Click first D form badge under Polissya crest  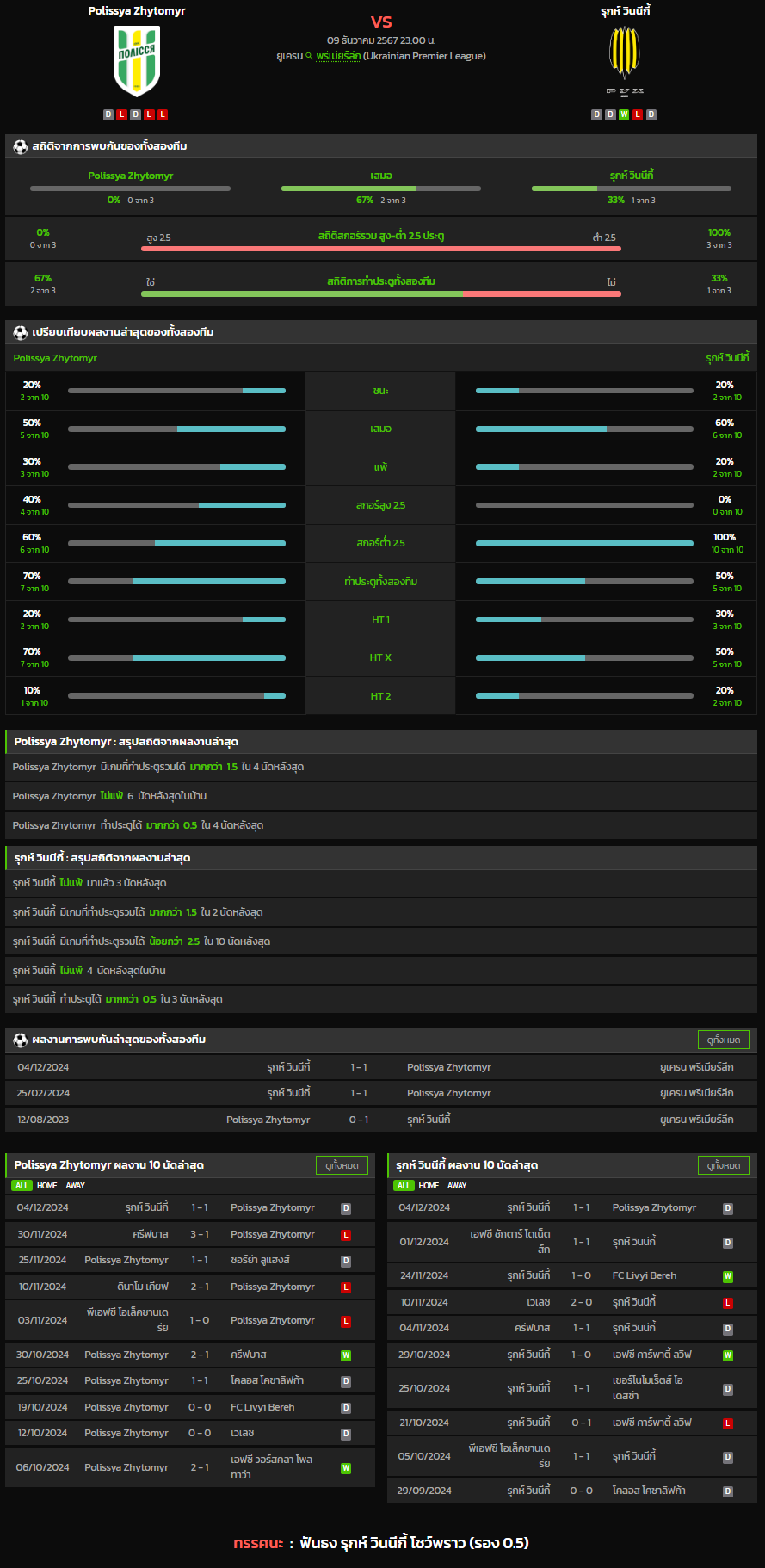tap(108, 114)
